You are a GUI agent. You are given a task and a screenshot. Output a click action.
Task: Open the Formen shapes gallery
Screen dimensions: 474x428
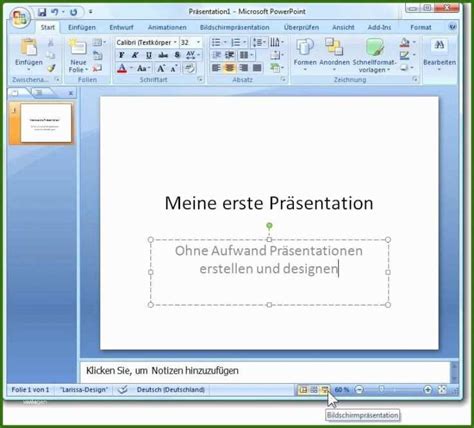305,55
